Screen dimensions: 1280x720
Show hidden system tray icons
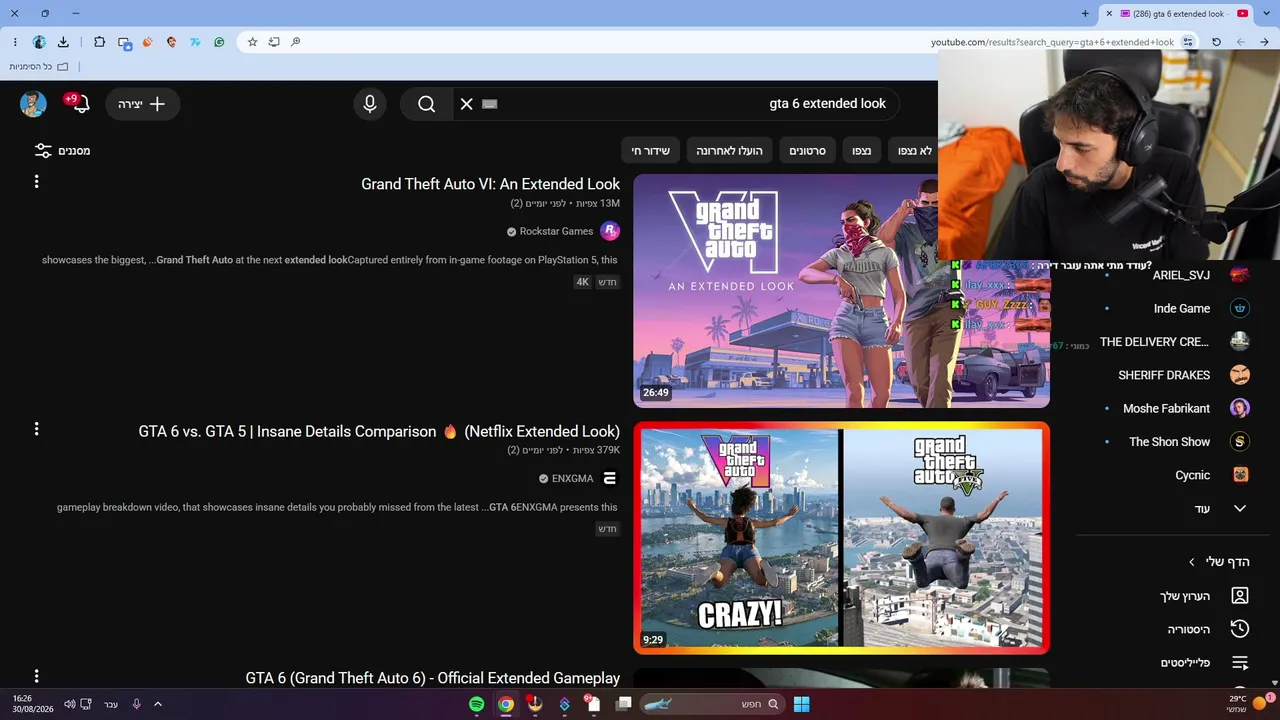(157, 704)
